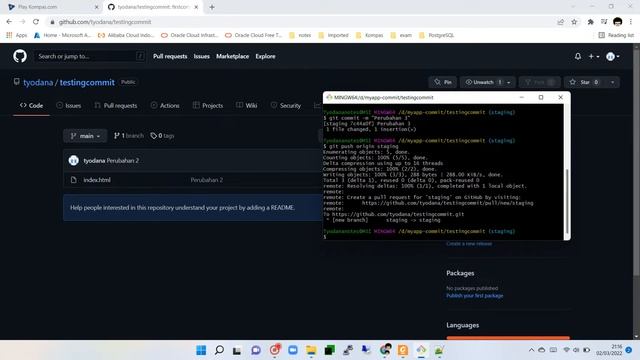Open the share page icon
640x360 pixels.
(560, 22)
